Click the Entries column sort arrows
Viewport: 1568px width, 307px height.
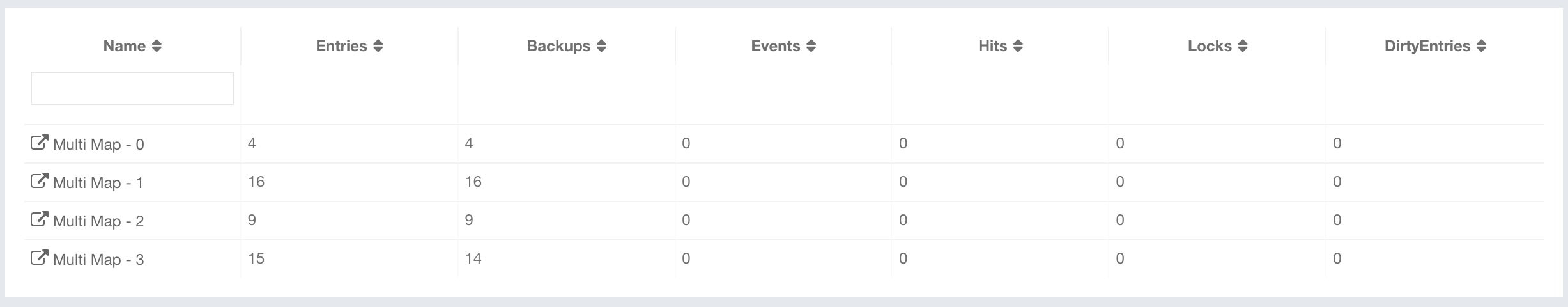[378, 46]
